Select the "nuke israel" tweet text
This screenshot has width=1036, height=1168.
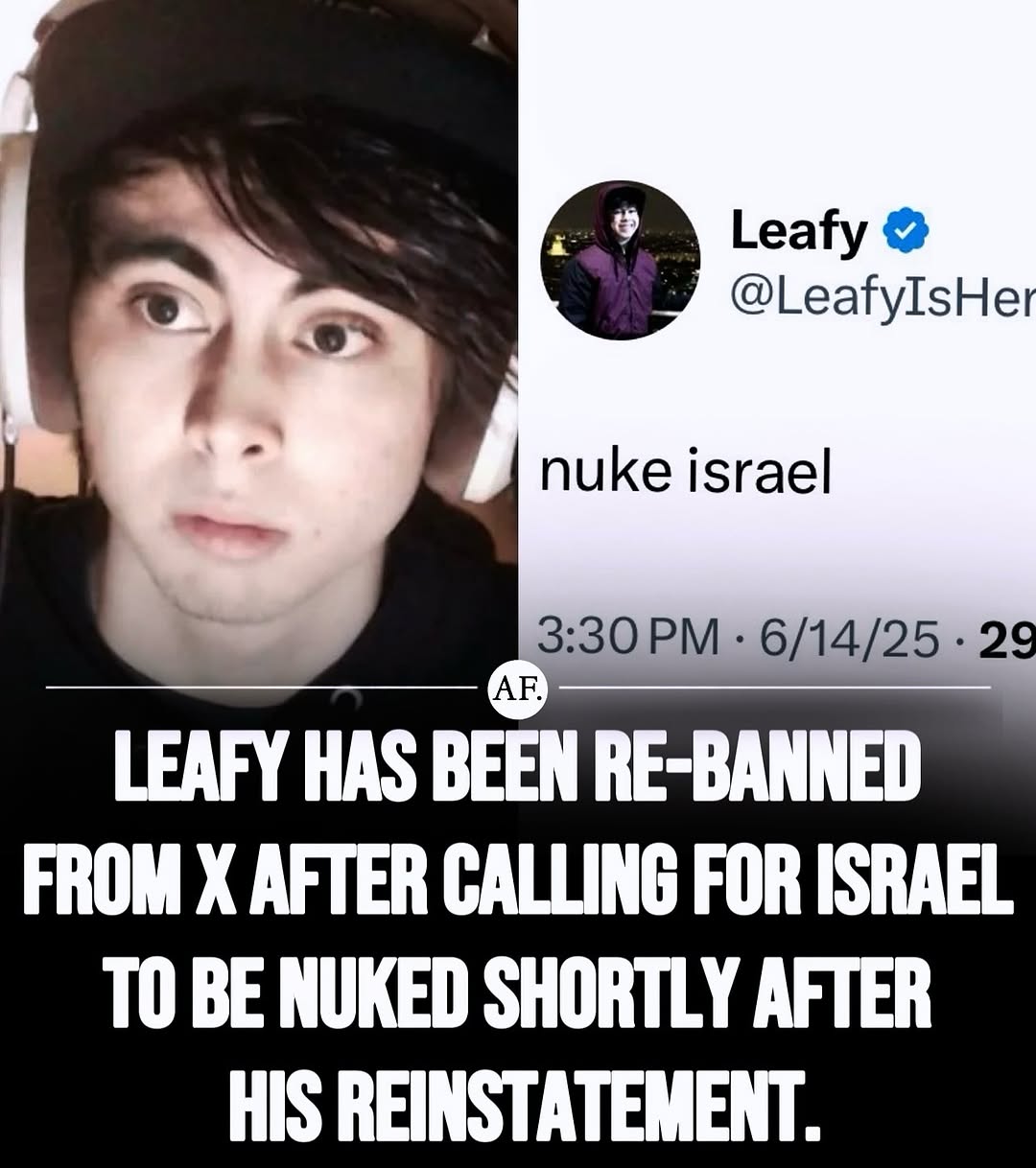(x=685, y=473)
